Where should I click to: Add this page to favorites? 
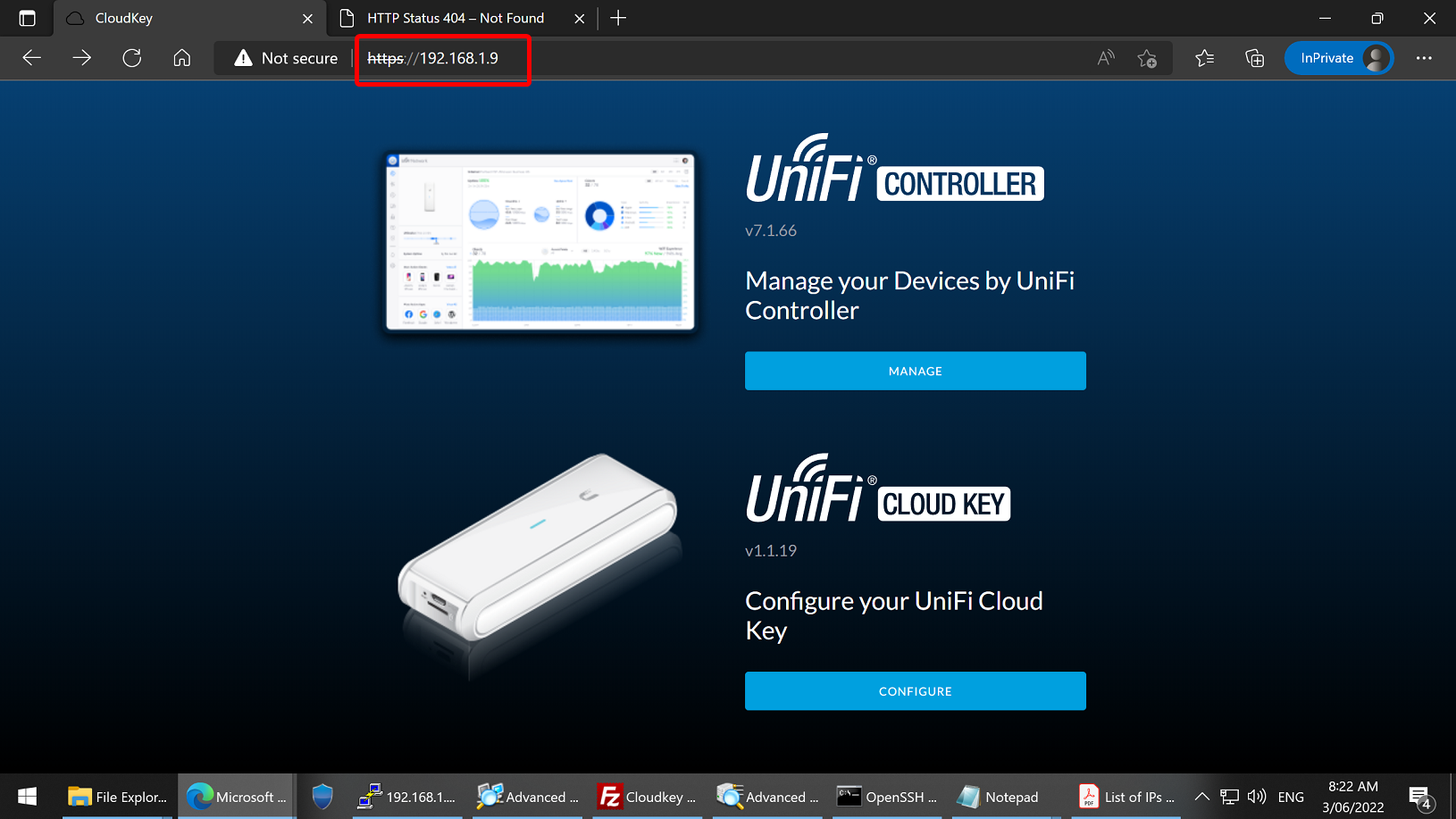(1147, 58)
